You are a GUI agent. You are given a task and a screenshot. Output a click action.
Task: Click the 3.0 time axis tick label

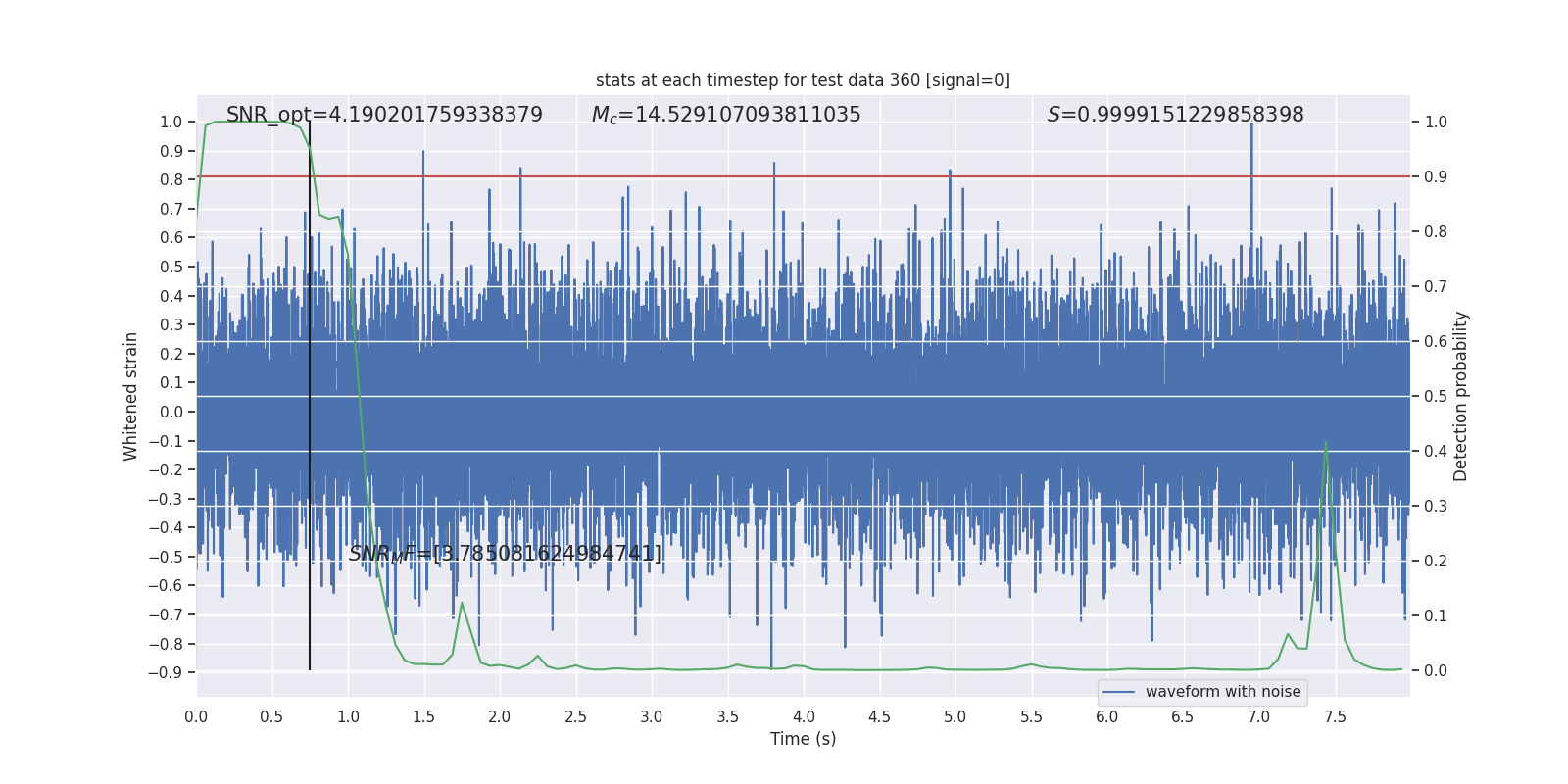(x=652, y=717)
